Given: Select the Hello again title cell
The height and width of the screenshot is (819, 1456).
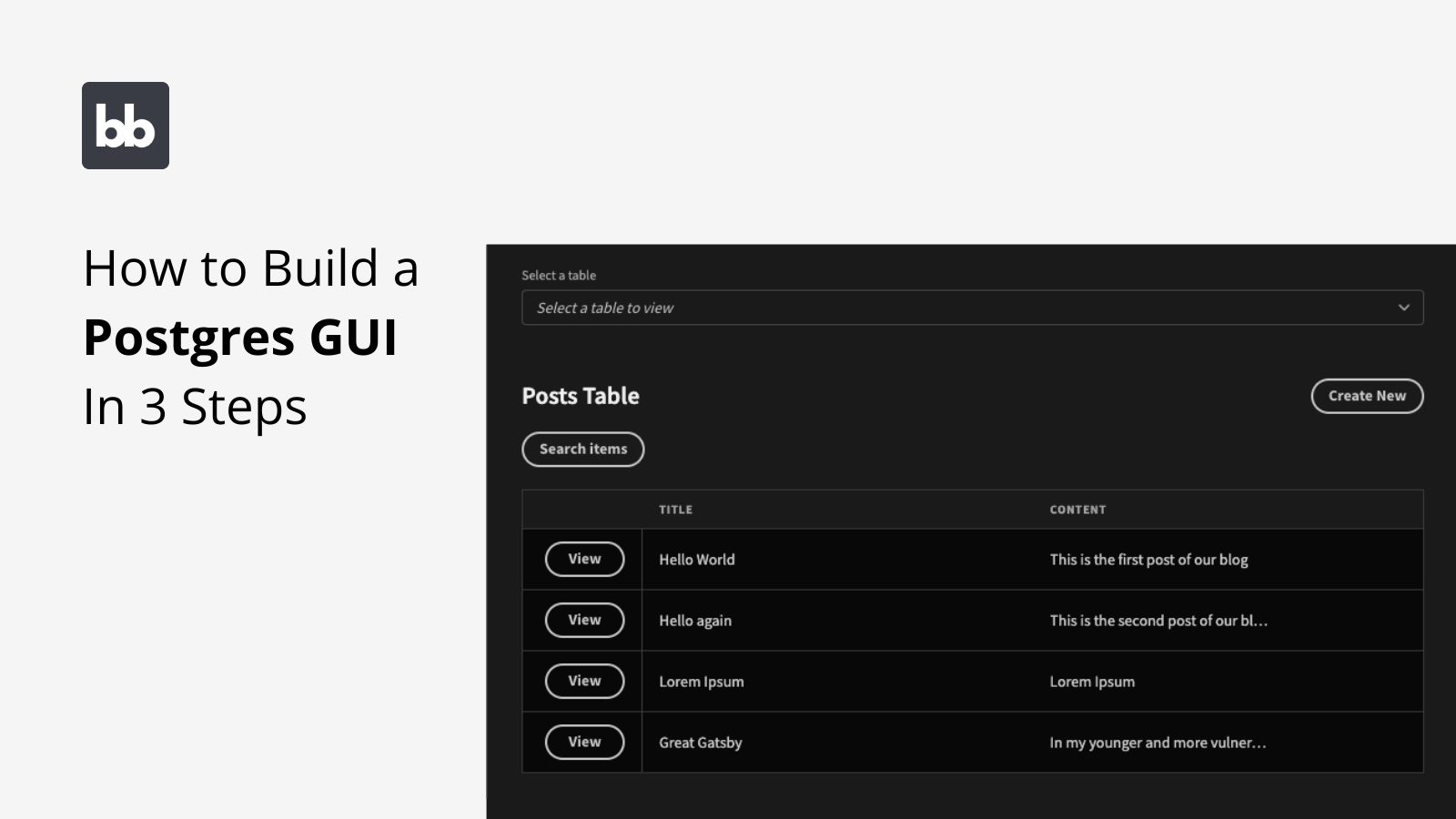Looking at the screenshot, I should pyautogui.click(x=695, y=621).
